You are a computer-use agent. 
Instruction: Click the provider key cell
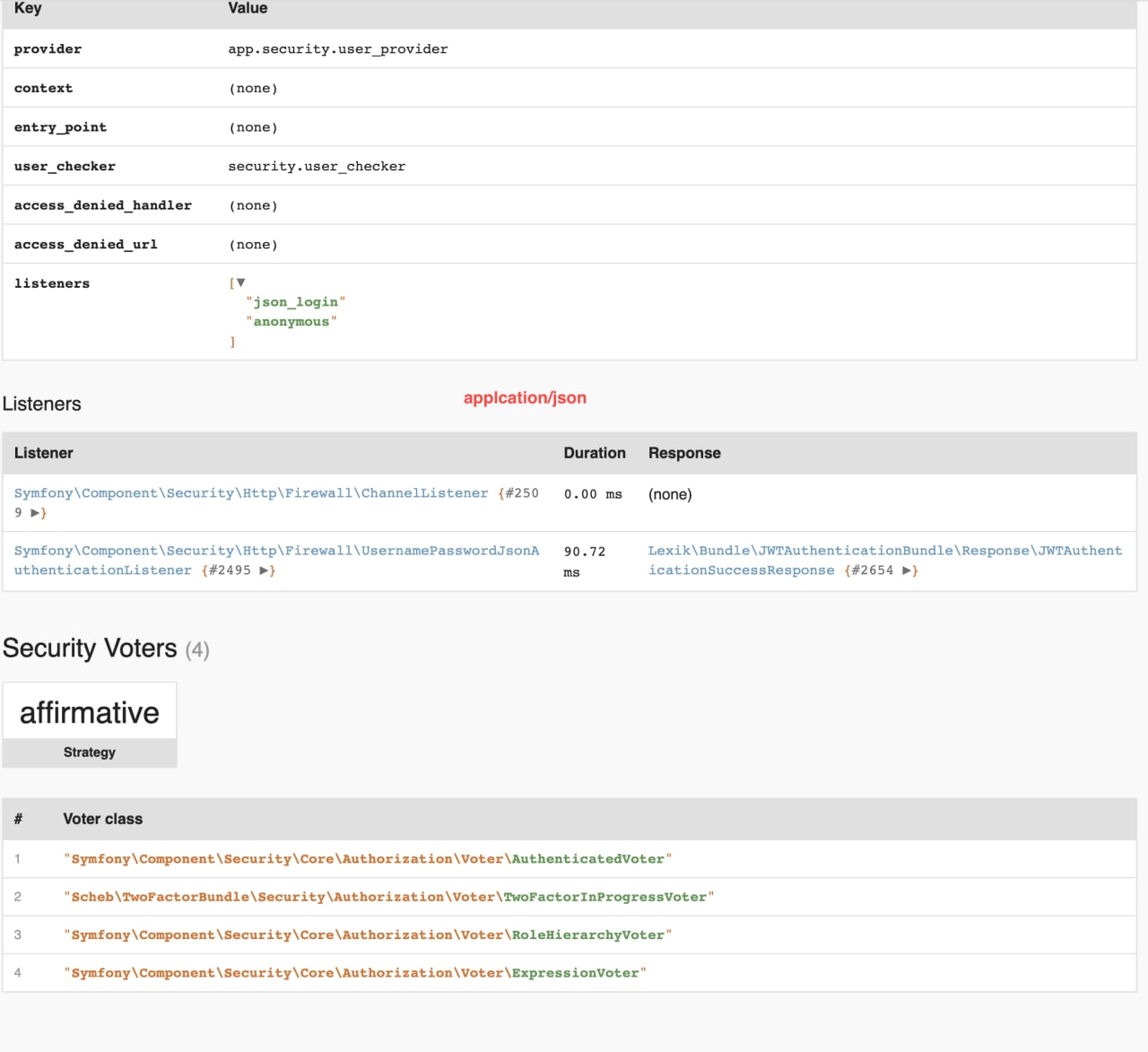coord(48,49)
